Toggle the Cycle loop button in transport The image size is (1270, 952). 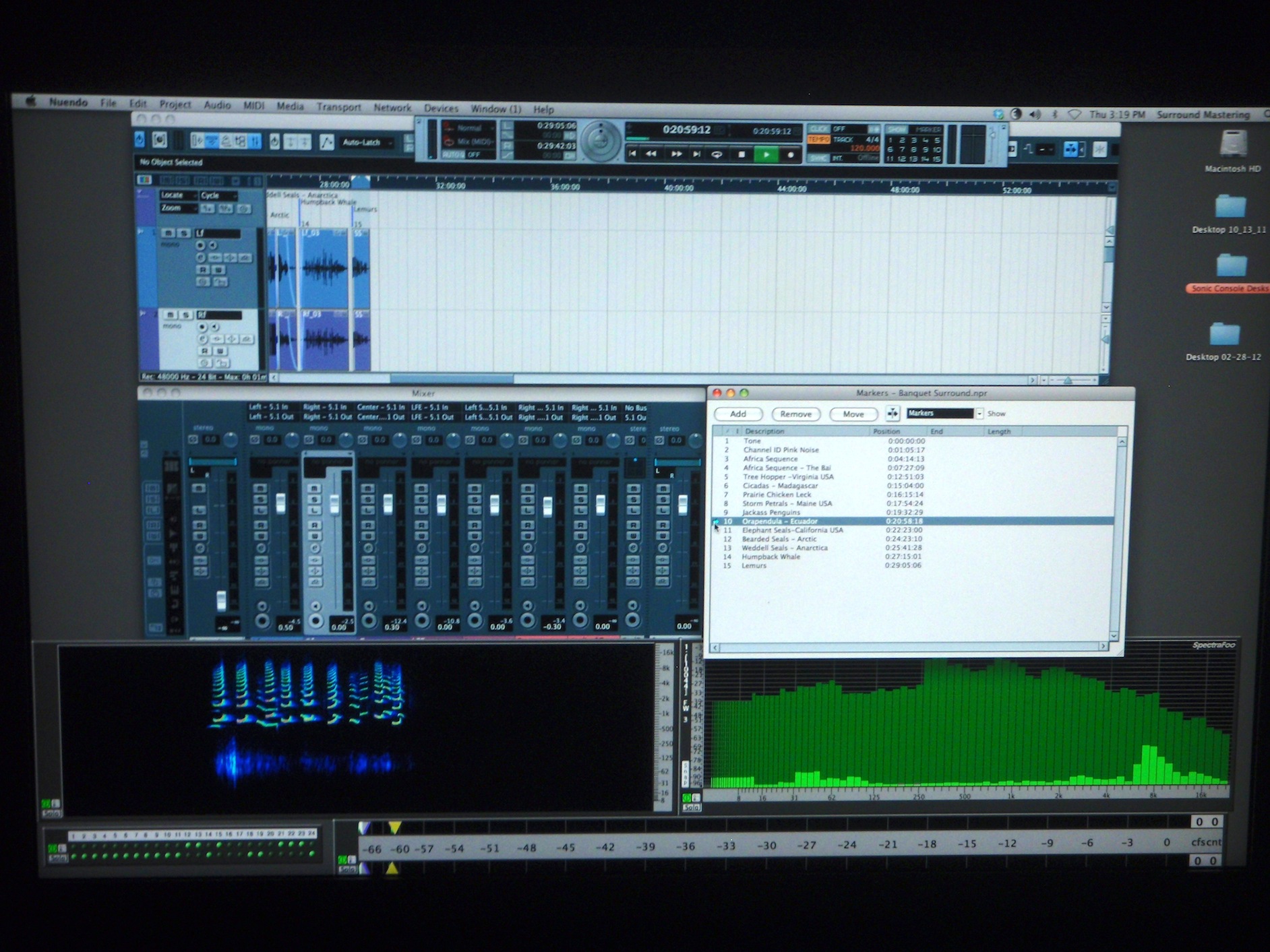[717, 154]
